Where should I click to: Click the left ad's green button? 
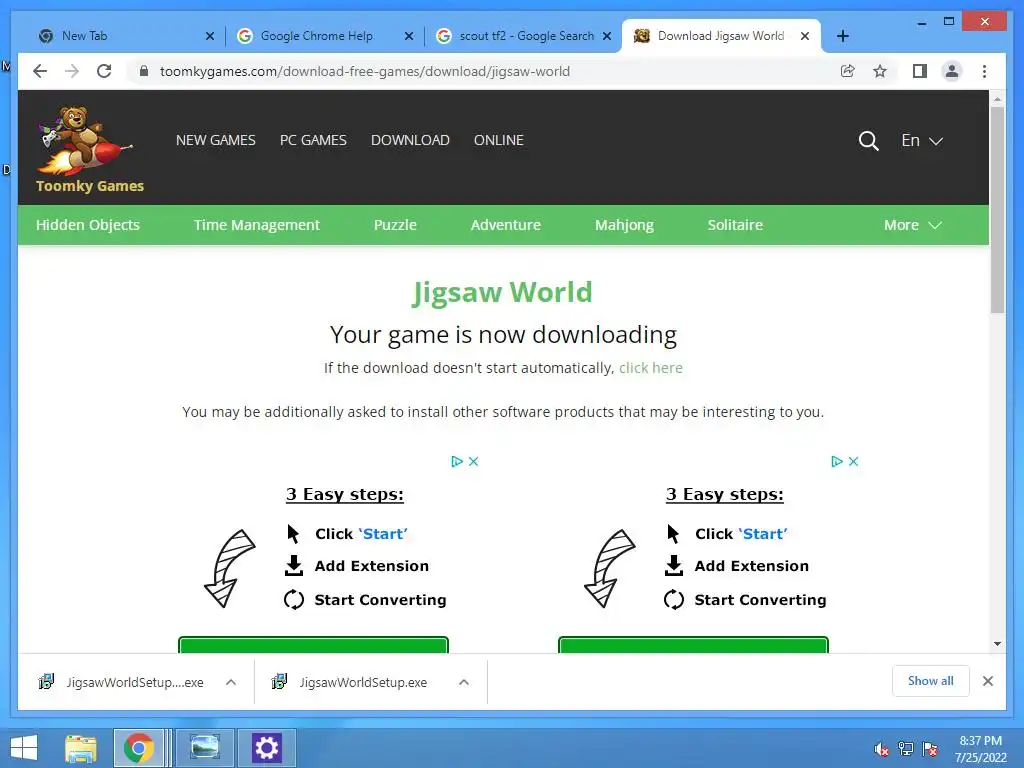tap(313, 645)
